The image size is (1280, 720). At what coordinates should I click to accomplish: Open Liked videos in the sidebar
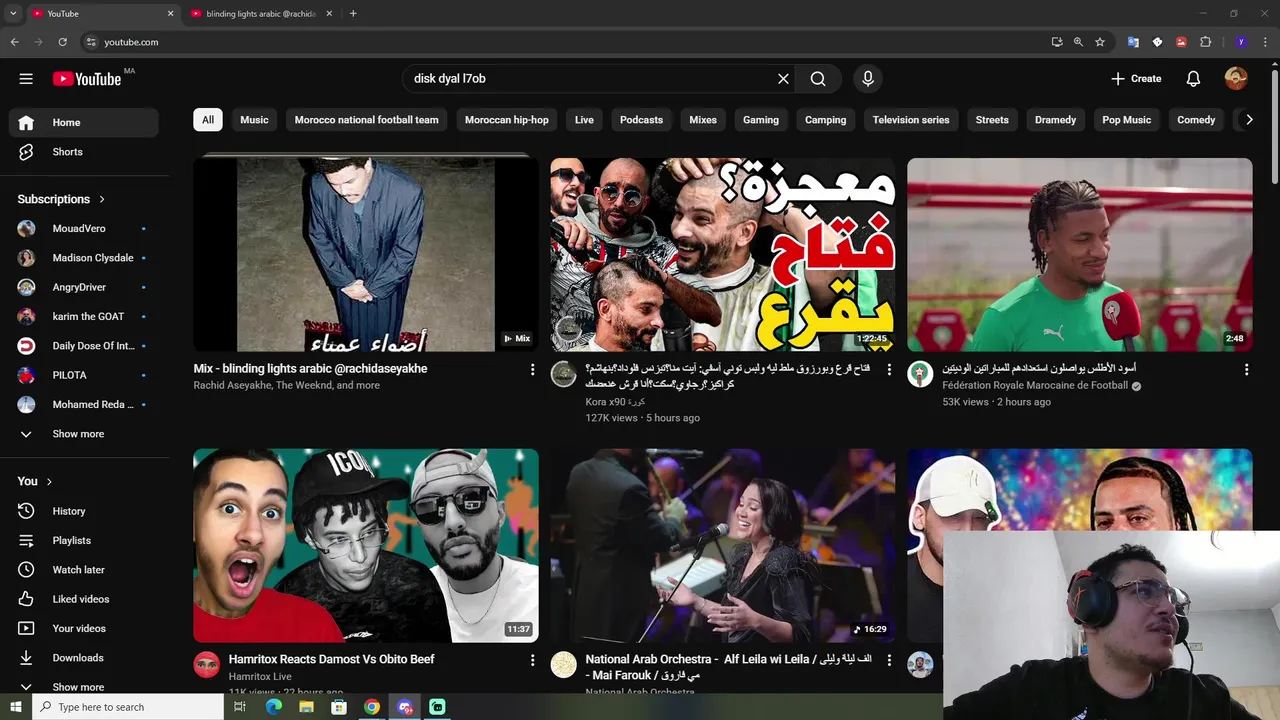click(84, 599)
